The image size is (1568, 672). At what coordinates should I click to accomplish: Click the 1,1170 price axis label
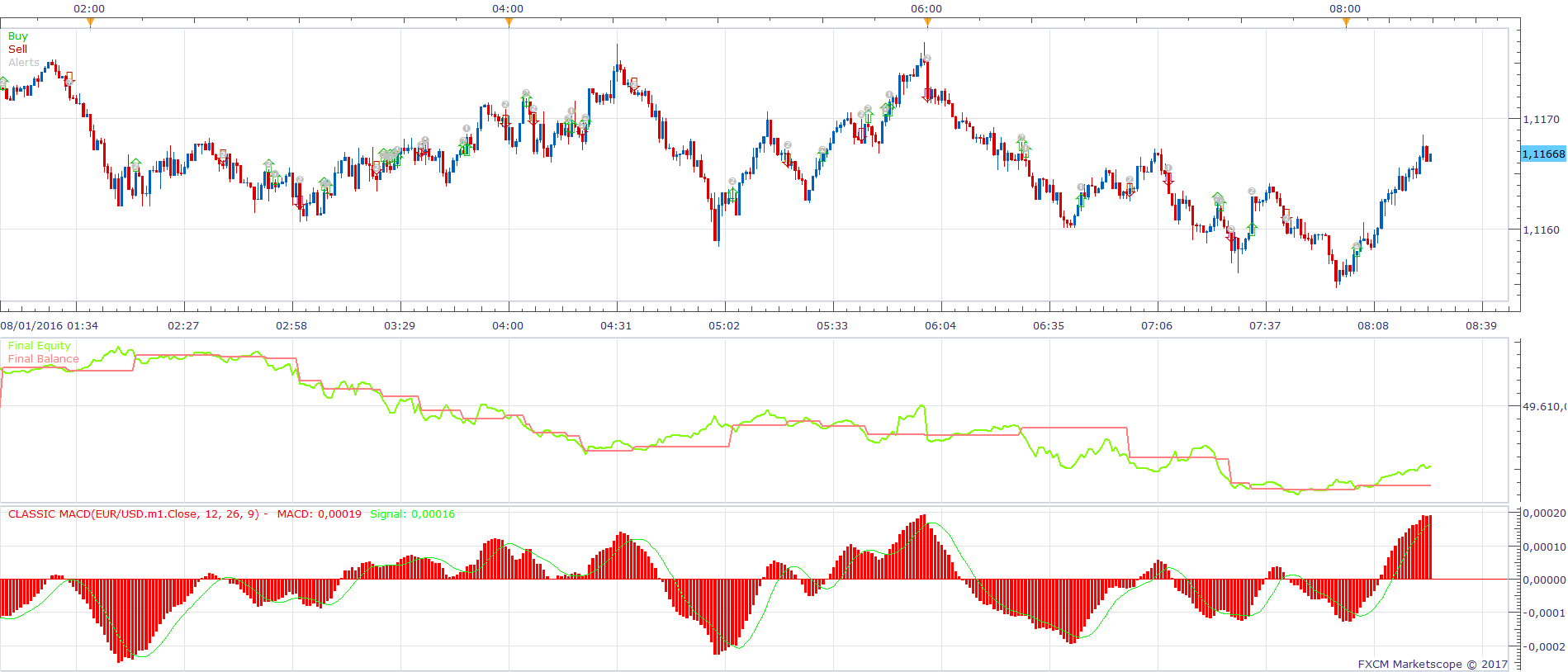click(1541, 119)
